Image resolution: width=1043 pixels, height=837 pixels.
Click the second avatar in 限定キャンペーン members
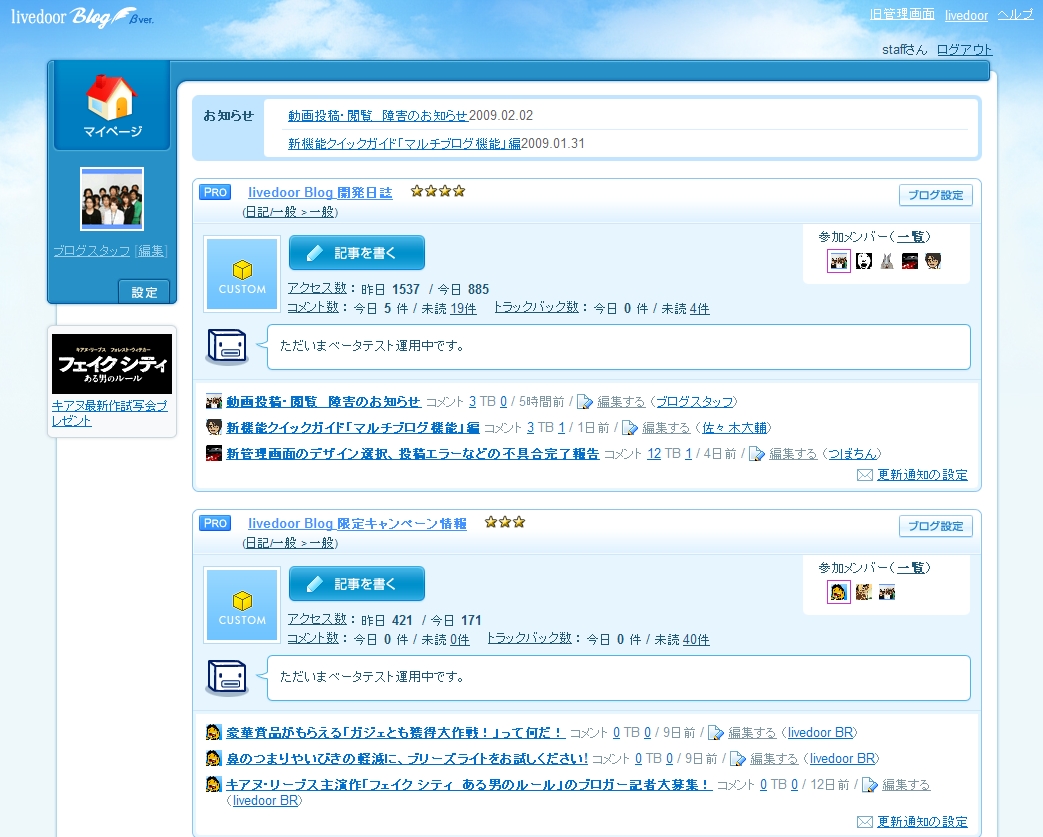point(863,591)
